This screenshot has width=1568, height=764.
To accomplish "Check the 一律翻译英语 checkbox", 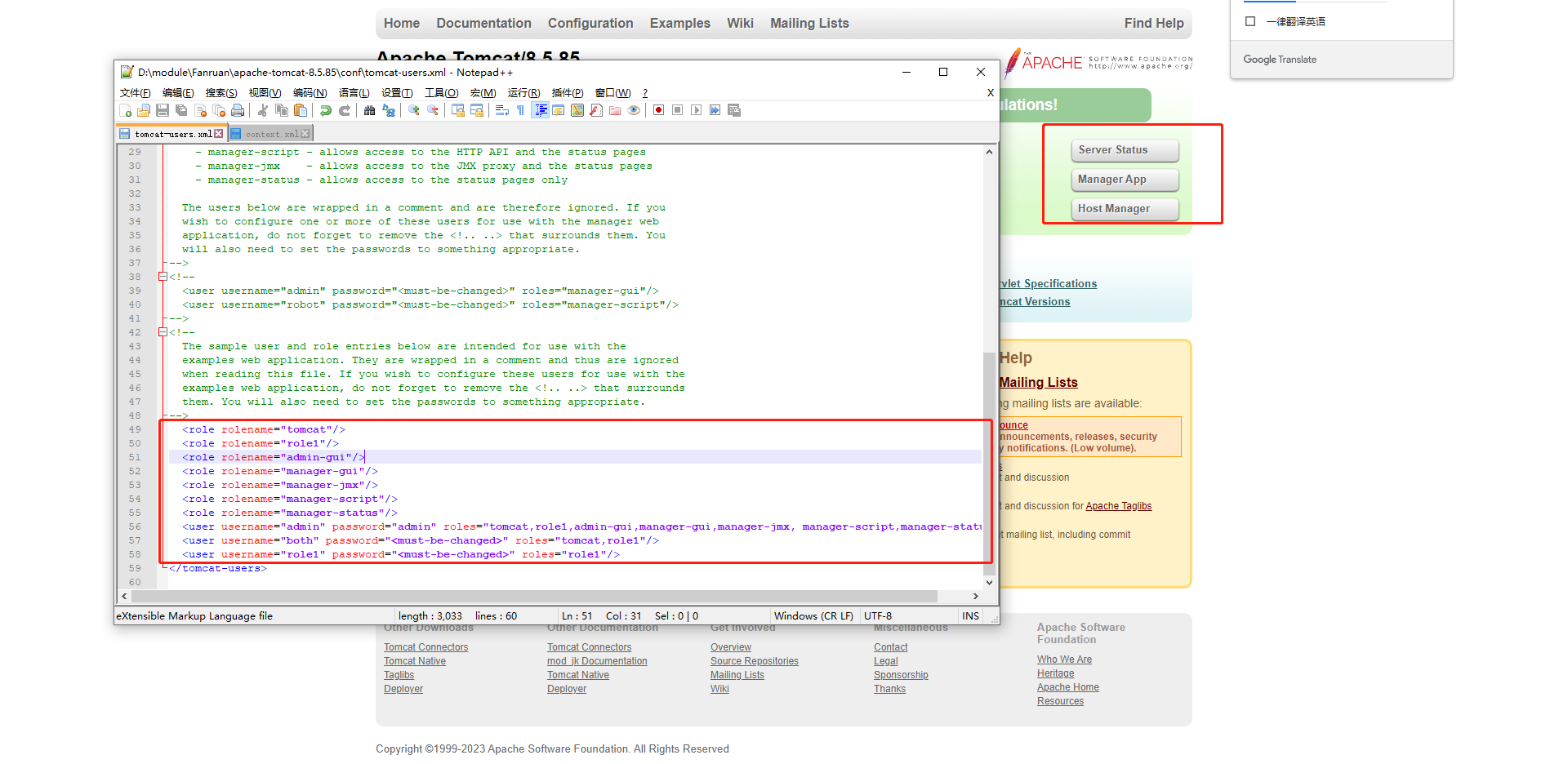I will pos(1250,21).
